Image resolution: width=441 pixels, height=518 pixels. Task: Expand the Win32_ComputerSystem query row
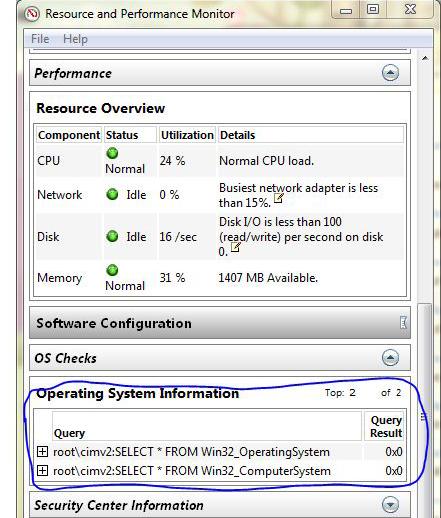coord(42,471)
